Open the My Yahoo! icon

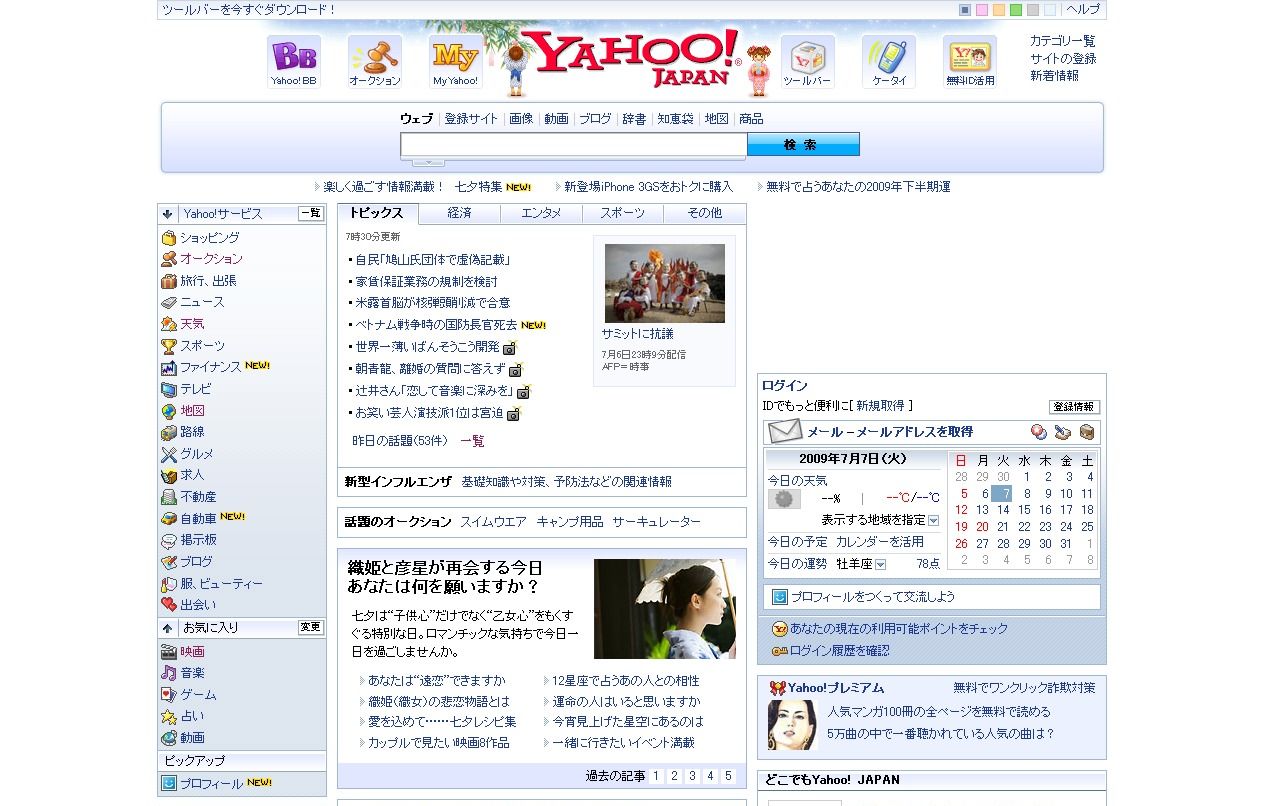click(x=456, y=61)
